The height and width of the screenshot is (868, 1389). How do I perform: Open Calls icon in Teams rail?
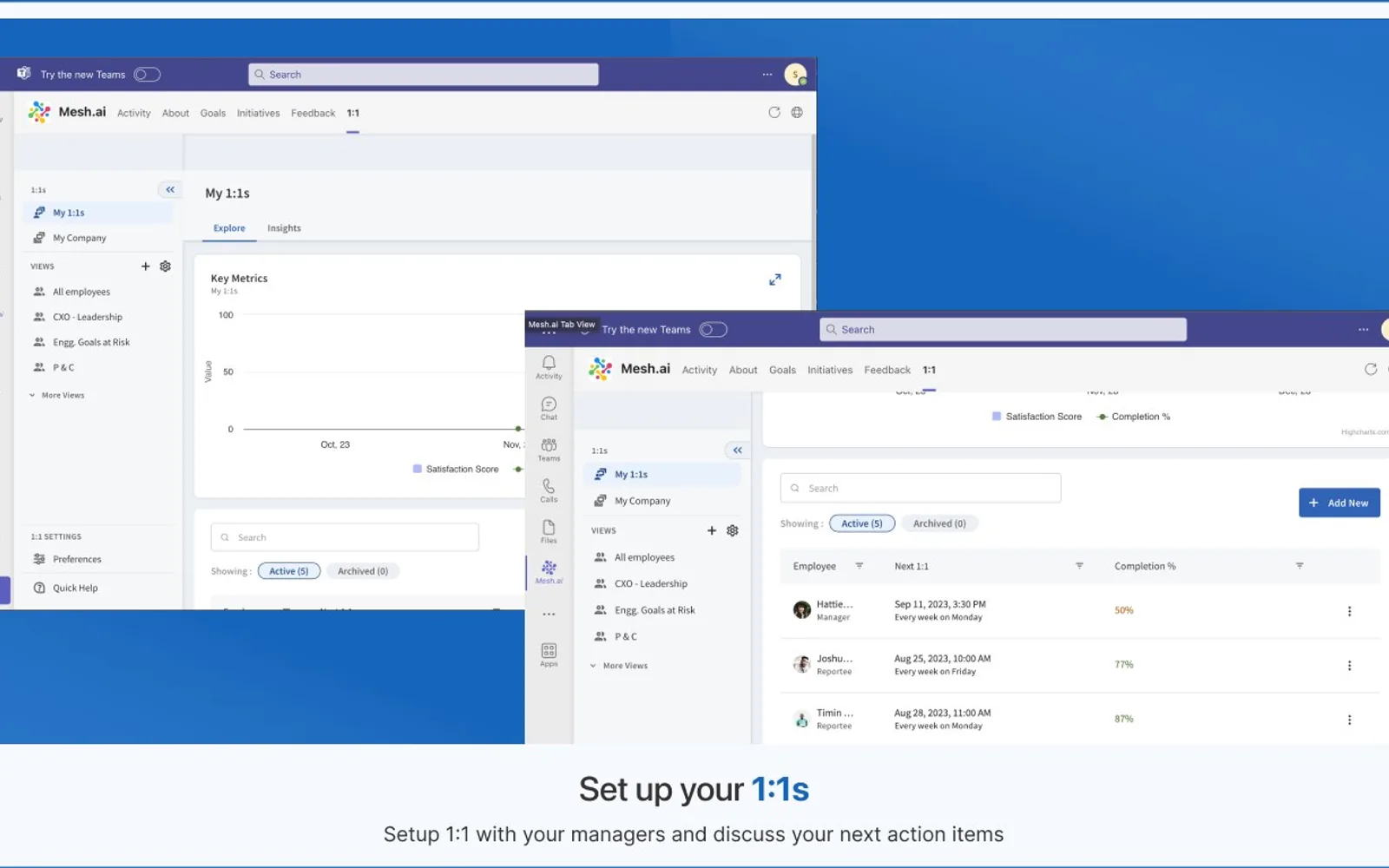coord(549,490)
